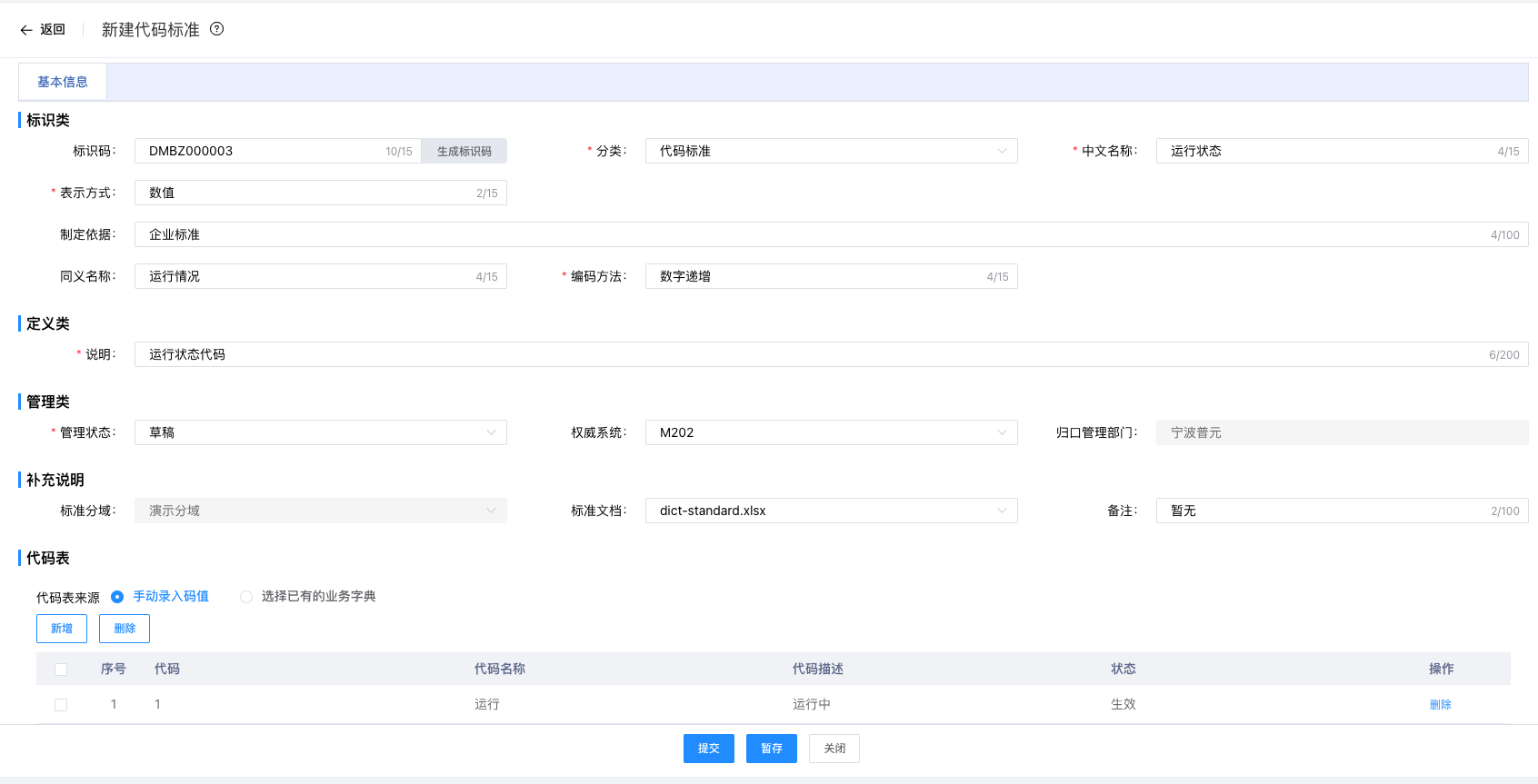Open the 权威系统 dropdown showing M202
The height and width of the screenshot is (784, 1538).
(x=831, y=432)
